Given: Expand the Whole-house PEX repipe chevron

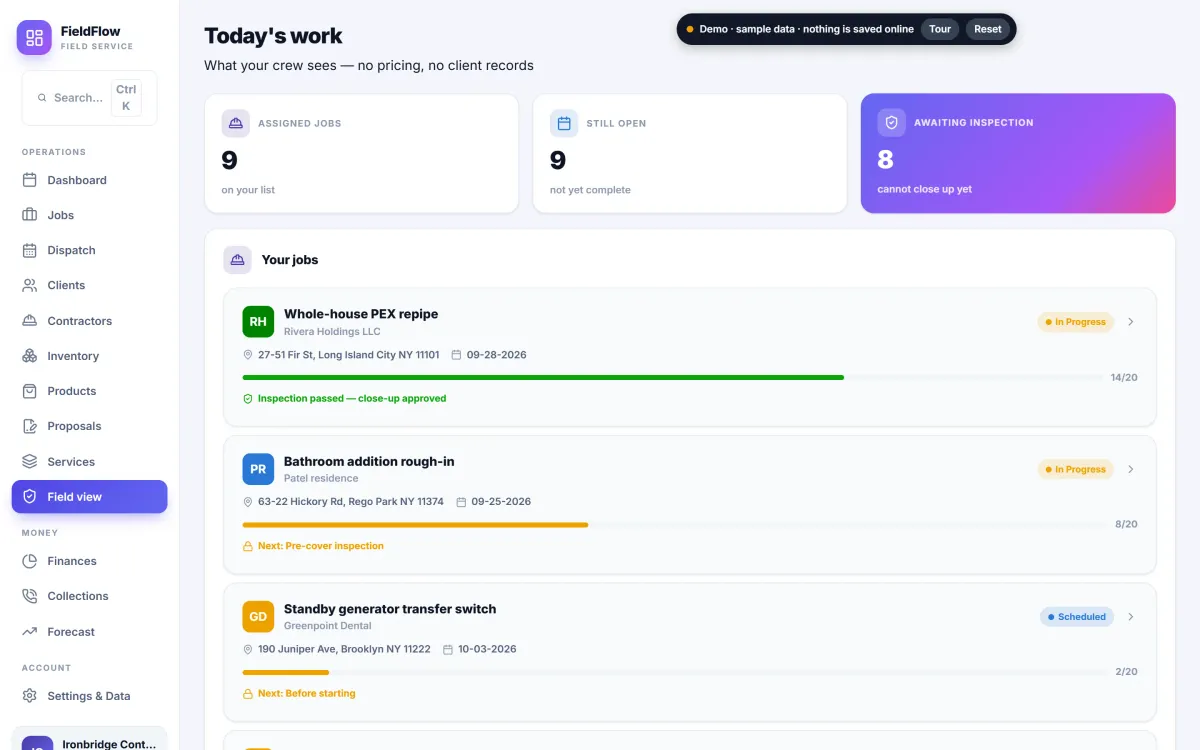Looking at the screenshot, I should [1131, 322].
